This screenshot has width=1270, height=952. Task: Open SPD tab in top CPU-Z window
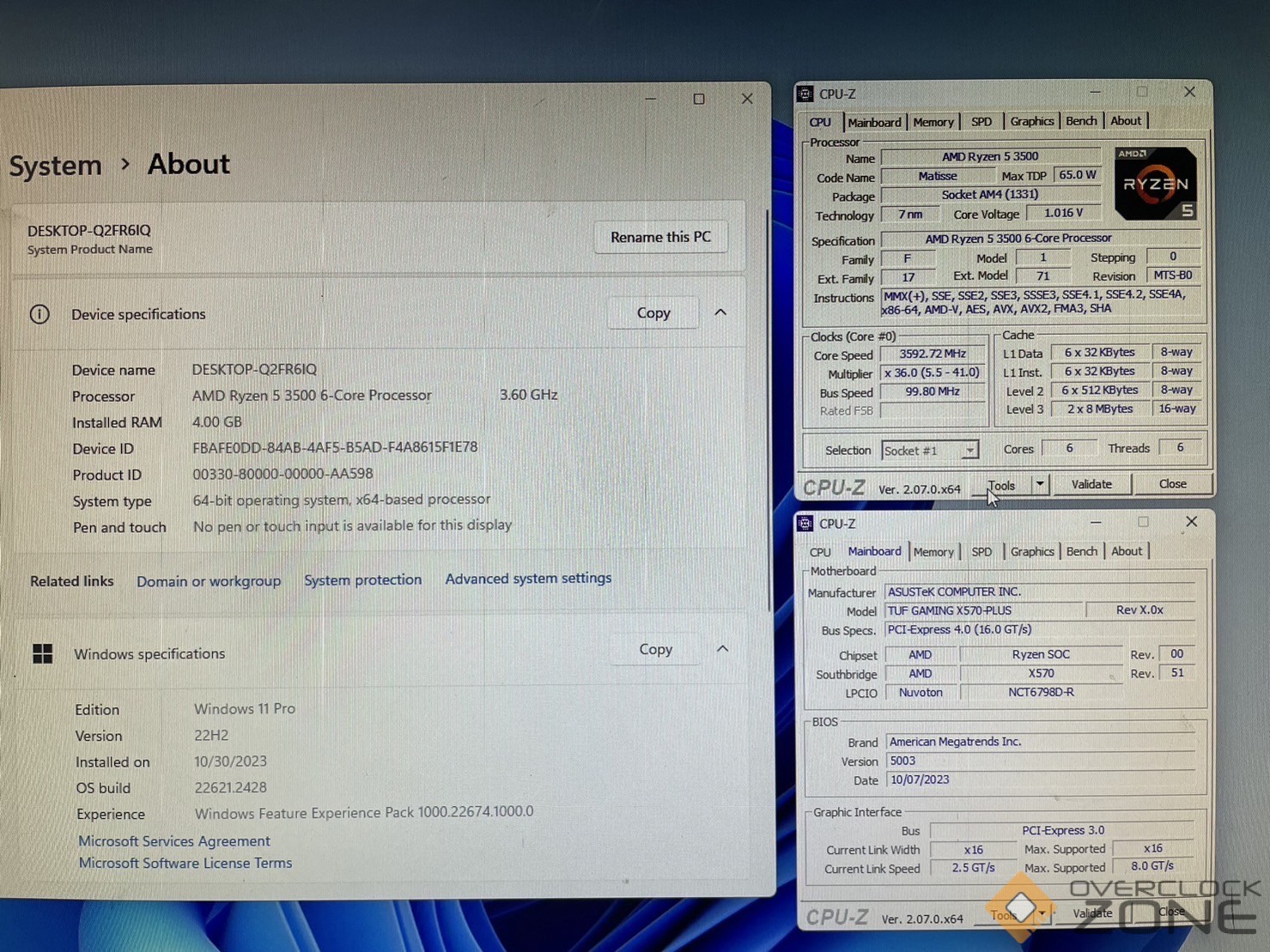(981, 122)
